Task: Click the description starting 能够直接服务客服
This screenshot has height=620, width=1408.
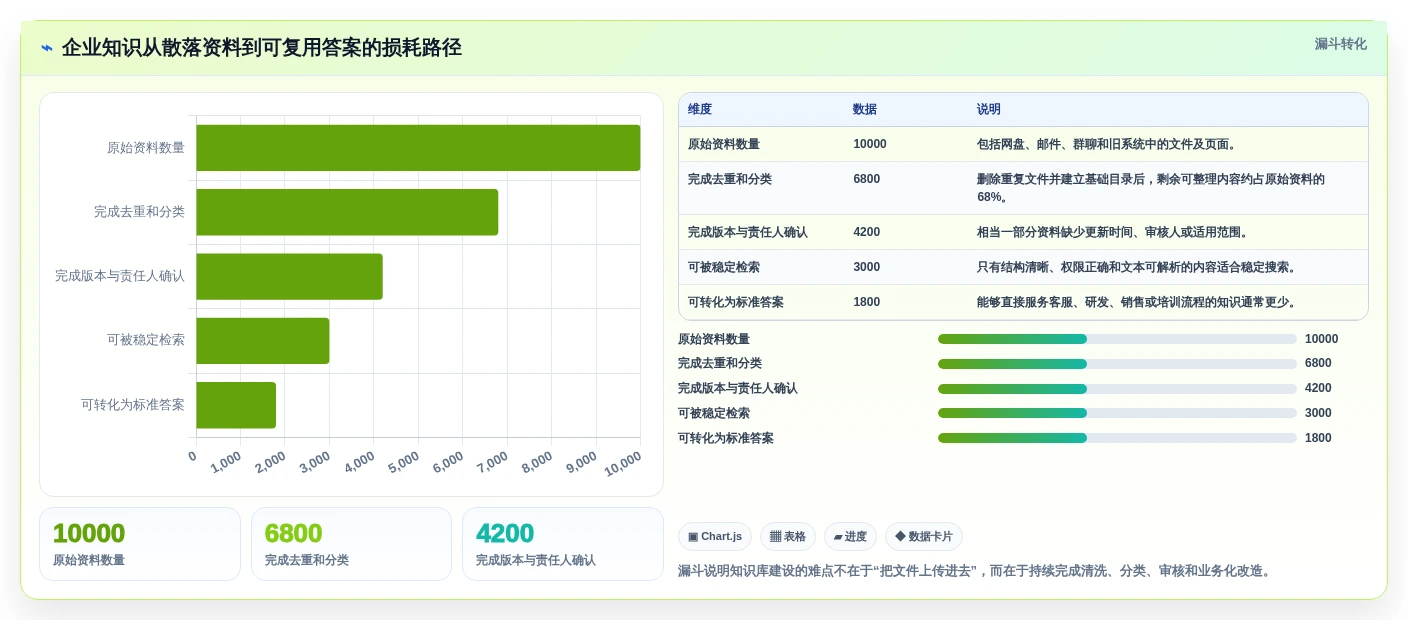Action: click(1139, 302)
